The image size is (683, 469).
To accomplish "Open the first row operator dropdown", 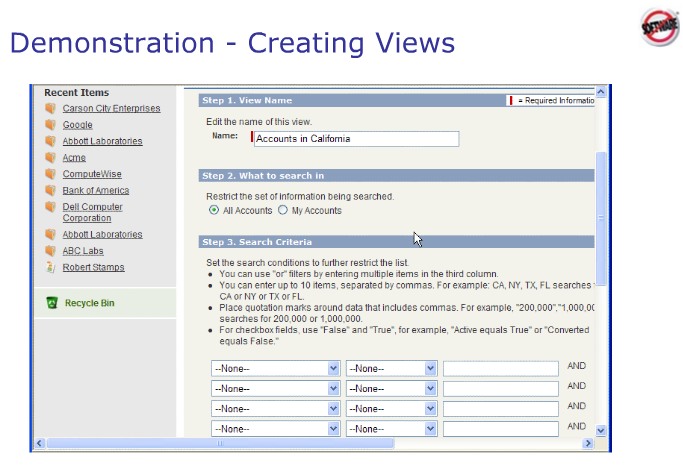I will point(391,368).
